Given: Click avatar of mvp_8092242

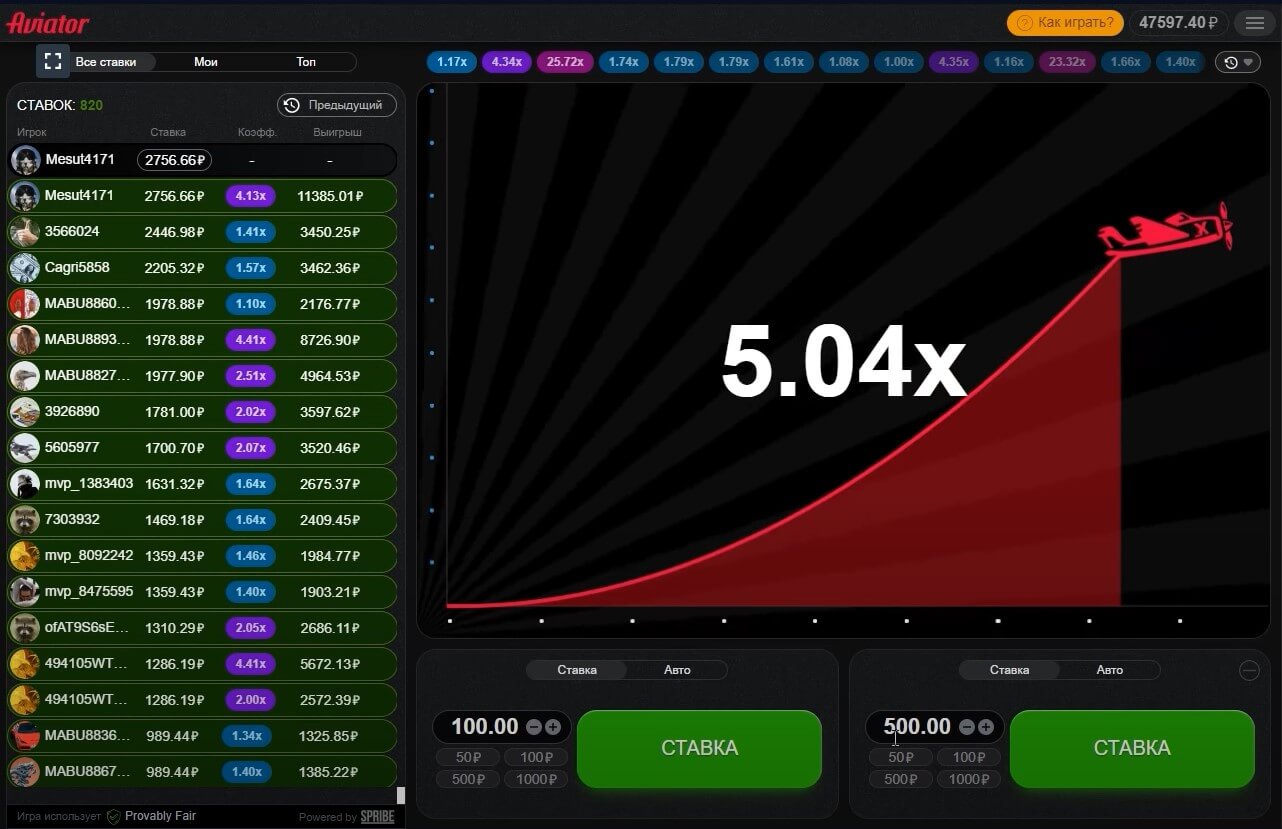Looking at the screenshot, I should 25,556.
